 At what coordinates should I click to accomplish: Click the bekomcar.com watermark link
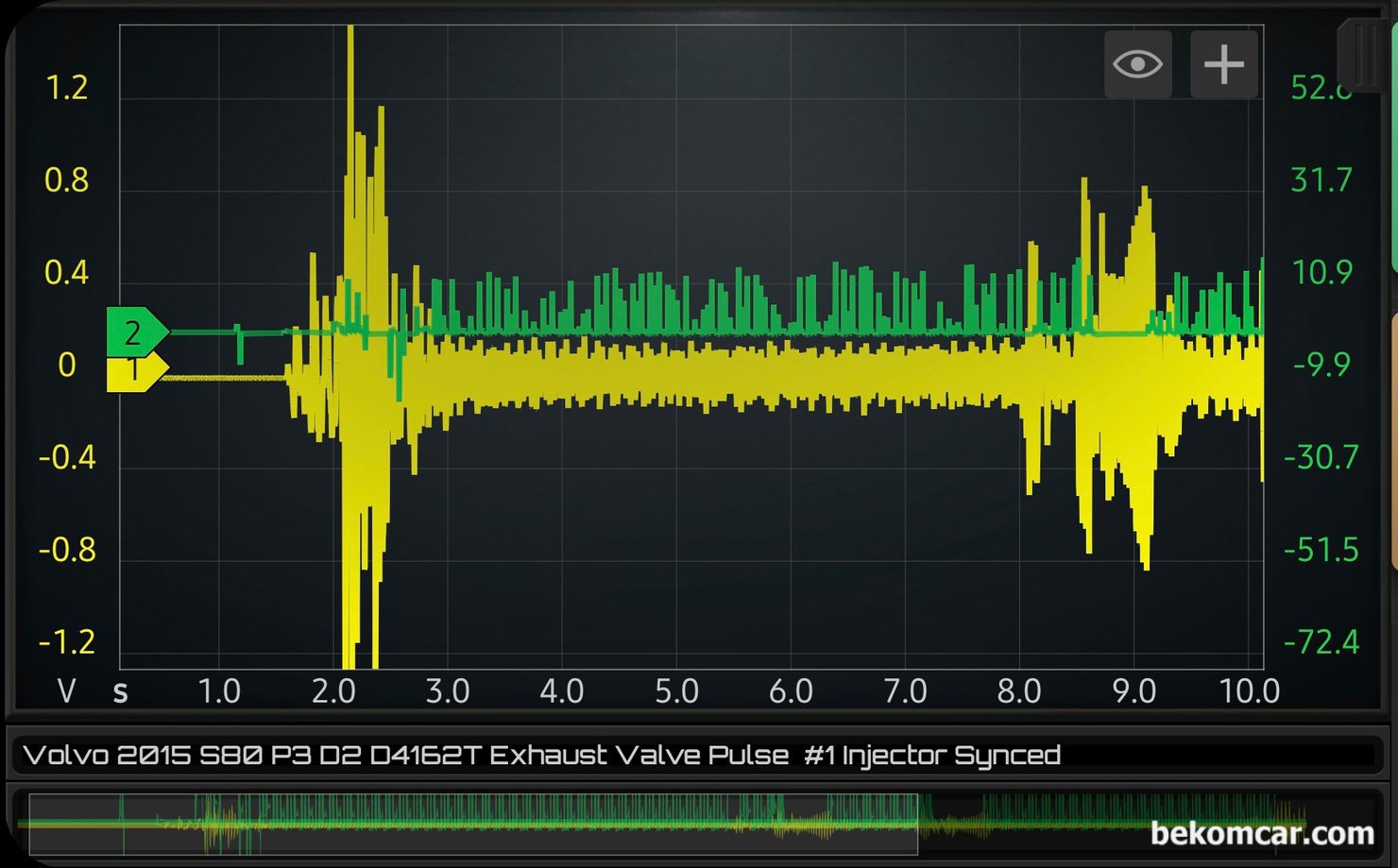[1261, 833]
